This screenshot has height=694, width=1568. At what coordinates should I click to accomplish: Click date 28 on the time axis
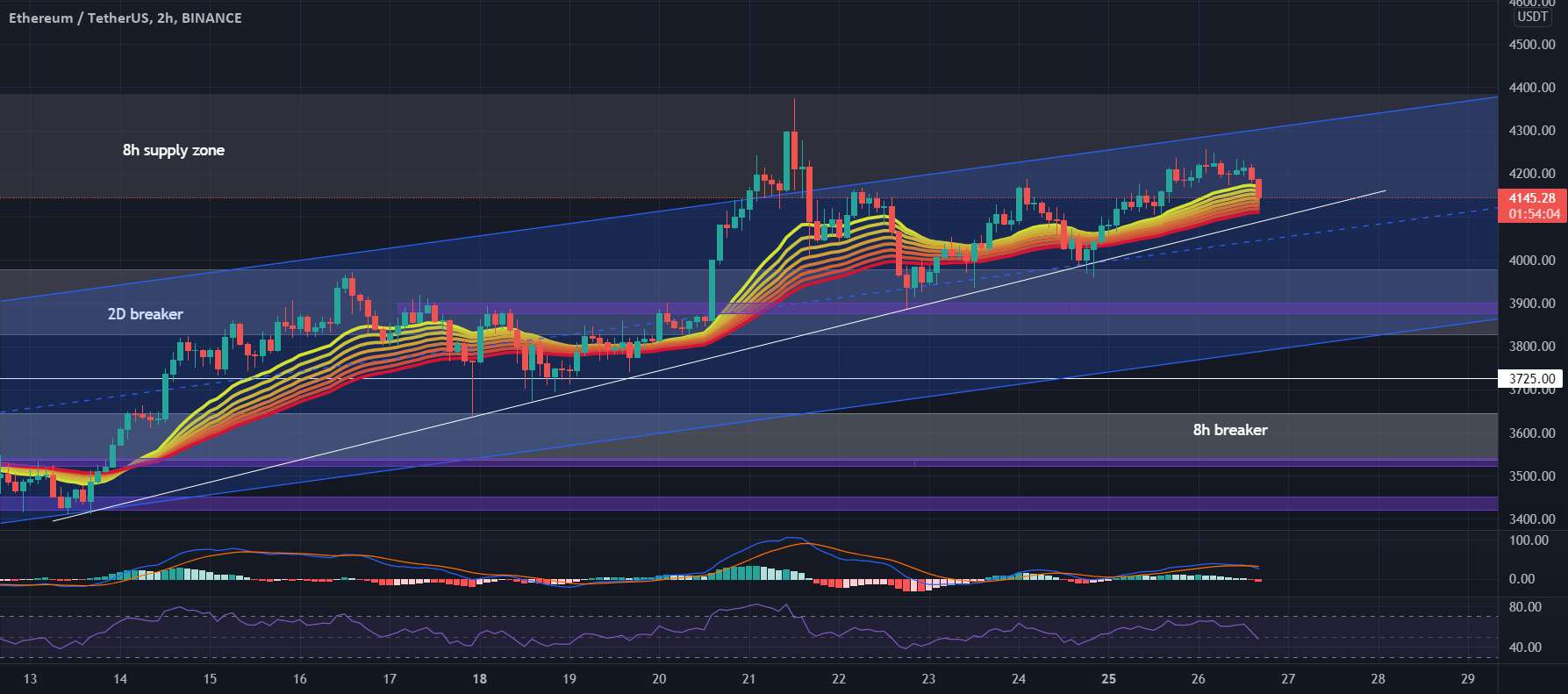click(x=1378, y=679)
